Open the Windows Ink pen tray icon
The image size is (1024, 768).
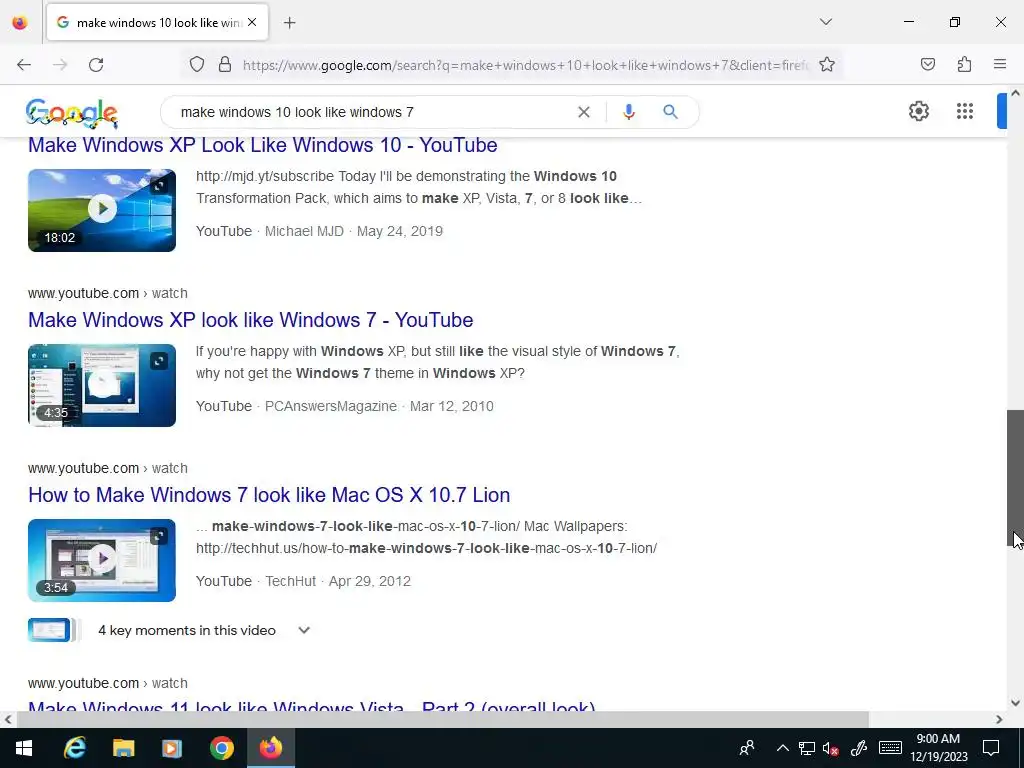click(x=859, y=748)
